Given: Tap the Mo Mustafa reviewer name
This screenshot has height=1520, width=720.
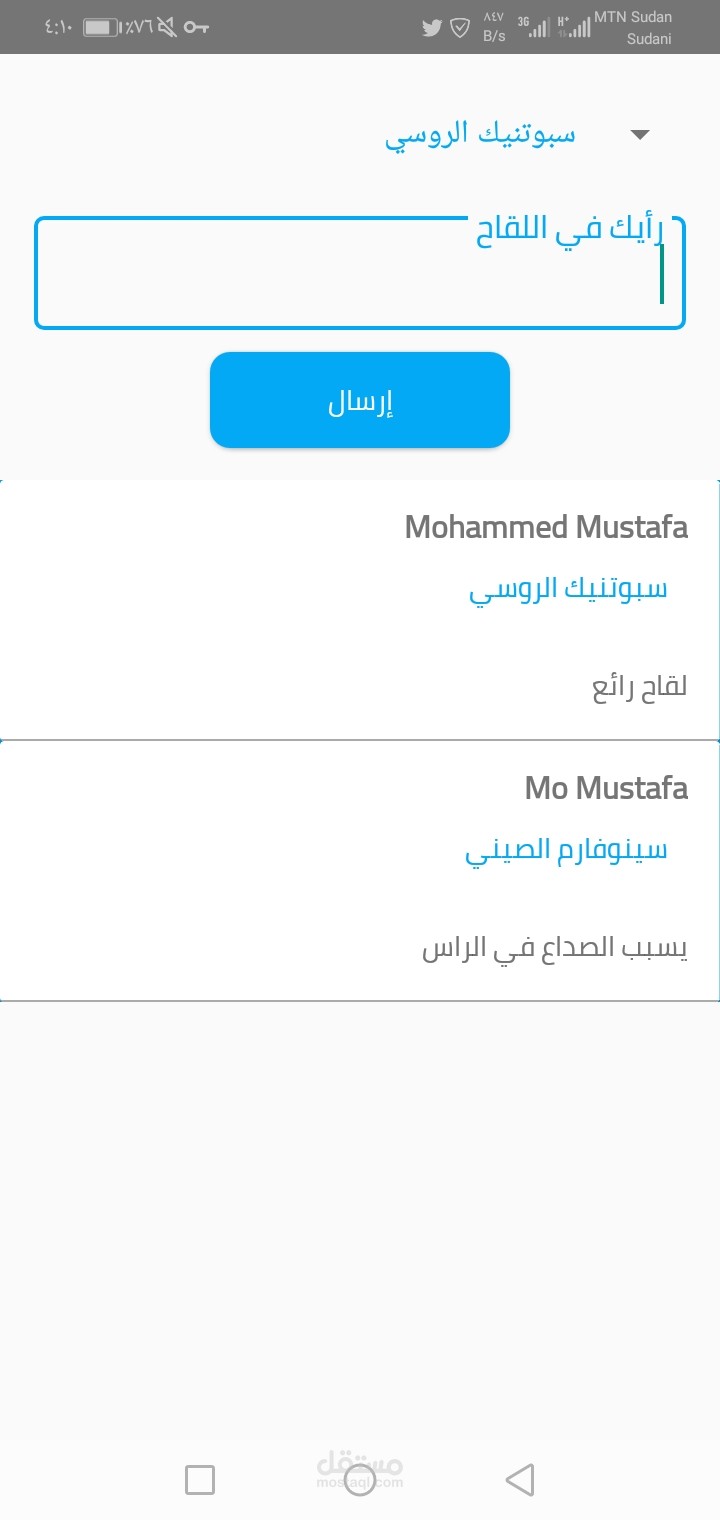Looking at the screenshot, I should [606, 788].
